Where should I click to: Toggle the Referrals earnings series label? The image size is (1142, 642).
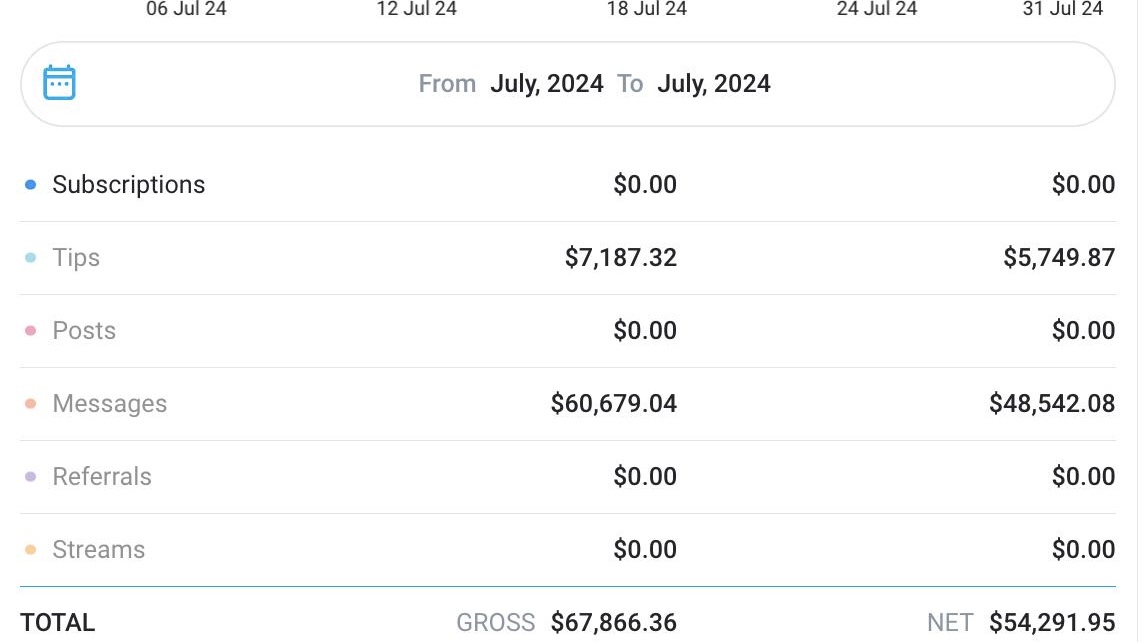point(102,477)
